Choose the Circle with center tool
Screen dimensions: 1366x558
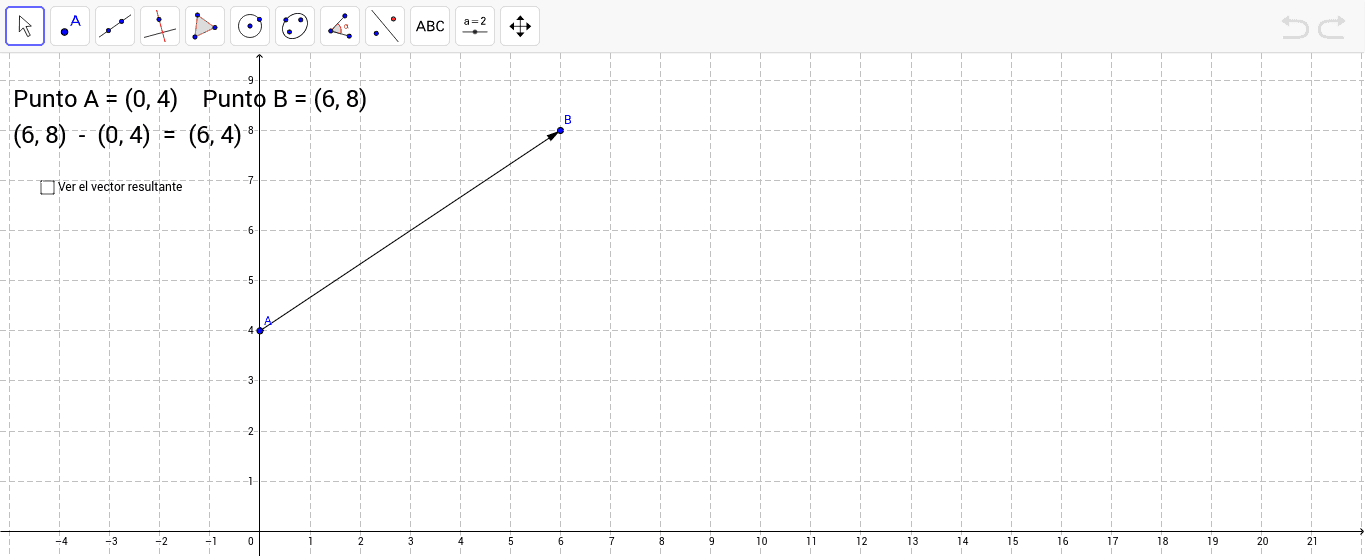pyautogui.click(x=250, y=26)
